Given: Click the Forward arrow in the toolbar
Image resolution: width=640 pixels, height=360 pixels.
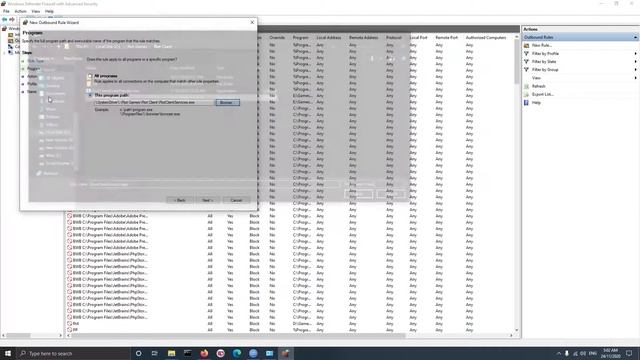Looking at the screenshot, I should point(12,19).
